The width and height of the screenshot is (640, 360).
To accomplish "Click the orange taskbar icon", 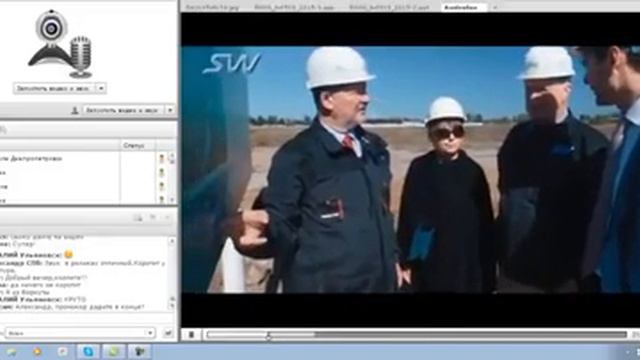I will click(x=37, y=351).
